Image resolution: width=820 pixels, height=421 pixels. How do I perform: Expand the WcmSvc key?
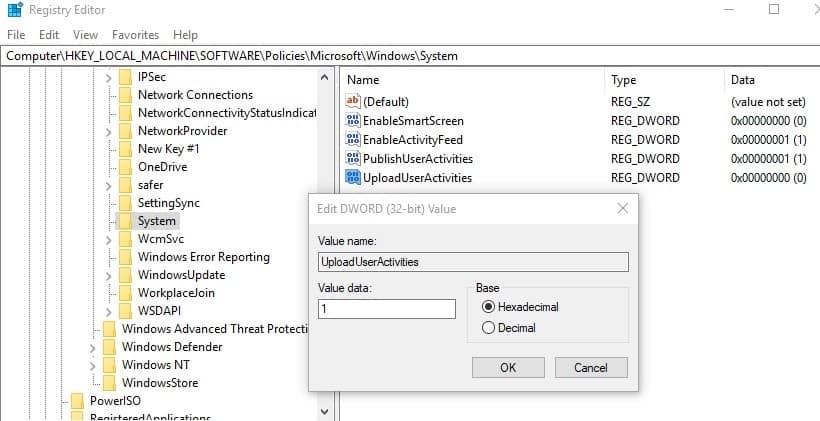[108, 240]
